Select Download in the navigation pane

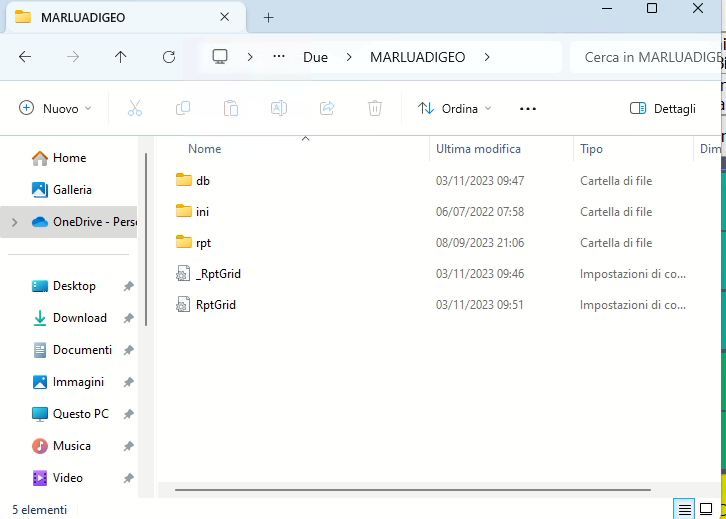point(79,318)
